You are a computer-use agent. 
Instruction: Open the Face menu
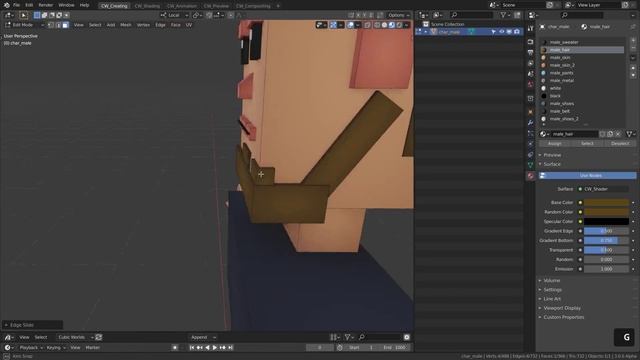point(176,25)
